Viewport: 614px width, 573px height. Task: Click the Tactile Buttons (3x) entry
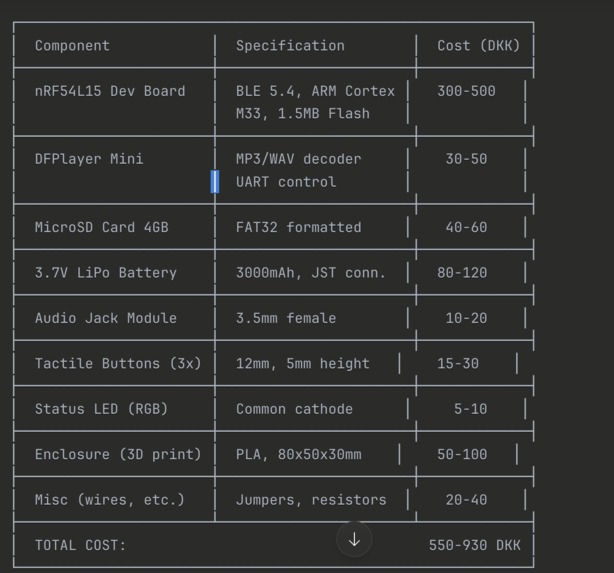[x=118, y=363]
